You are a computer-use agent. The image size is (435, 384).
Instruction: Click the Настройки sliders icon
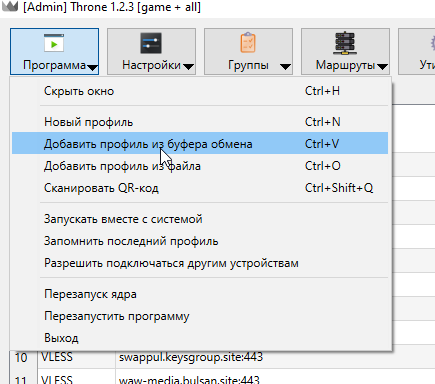(x=151, y=43)
